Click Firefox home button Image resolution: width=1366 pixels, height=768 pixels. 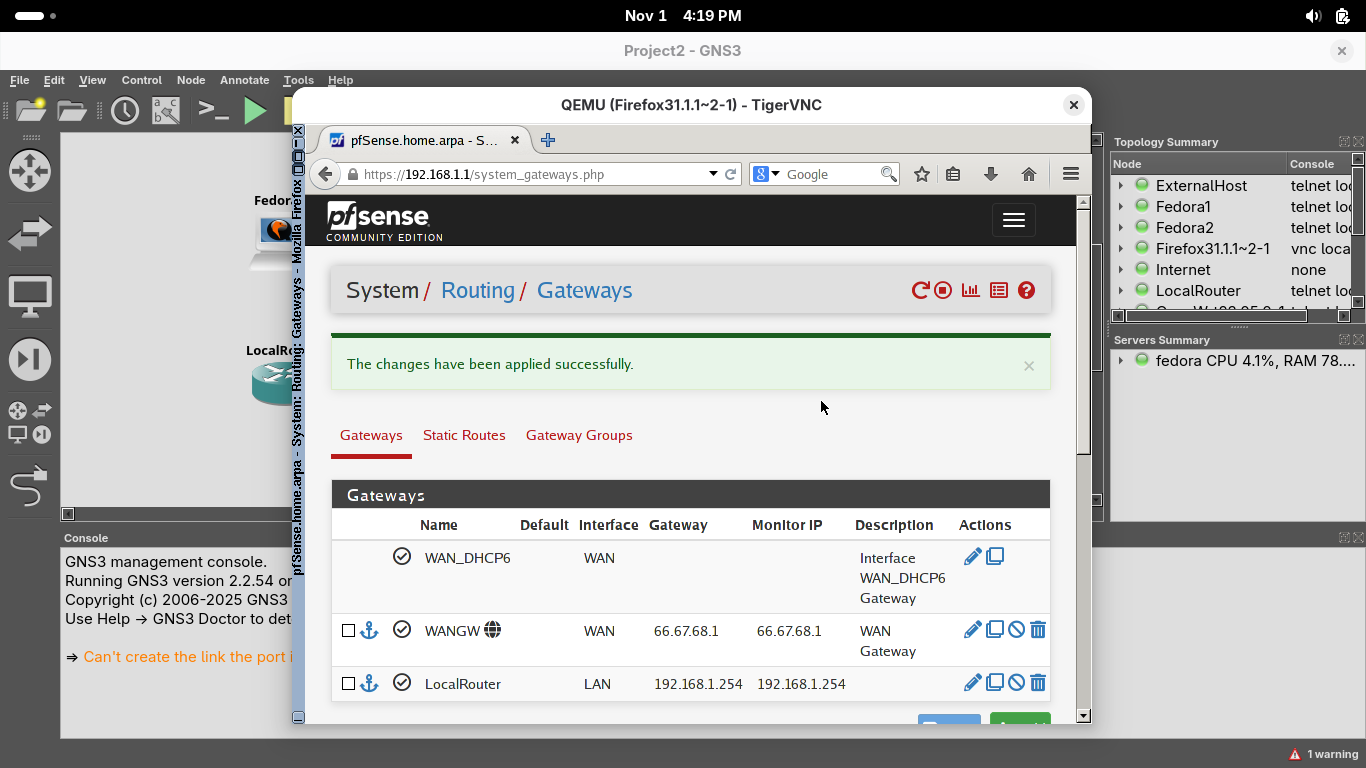[1028, 174]
